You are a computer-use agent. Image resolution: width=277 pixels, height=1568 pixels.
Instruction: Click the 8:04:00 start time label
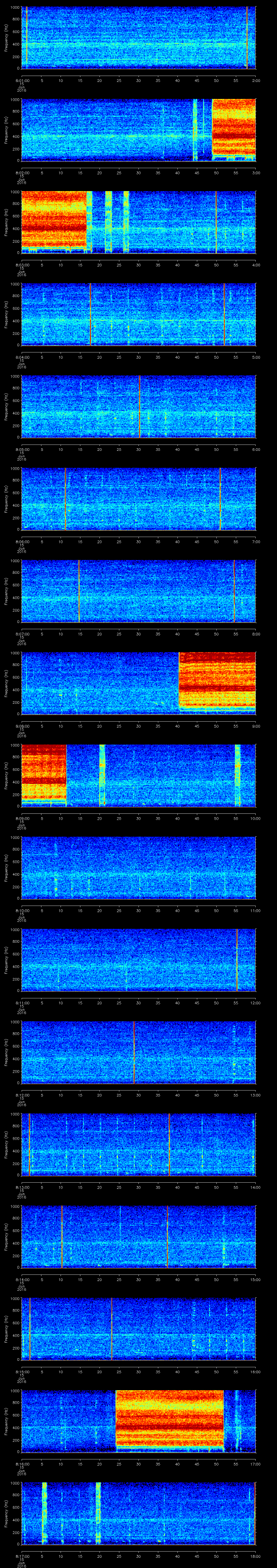pyautogui.click(x=22, y=357)
